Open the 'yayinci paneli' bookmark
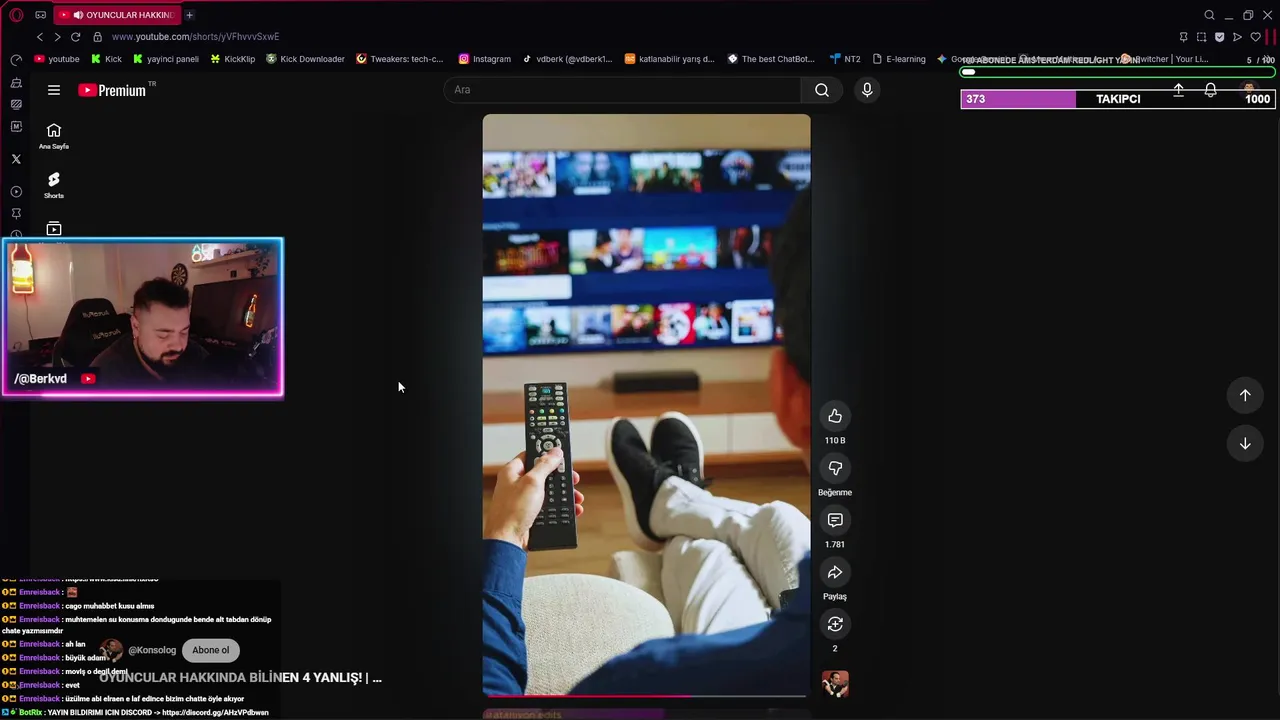This screenshot has height=720, width=1280. [166, 59]
